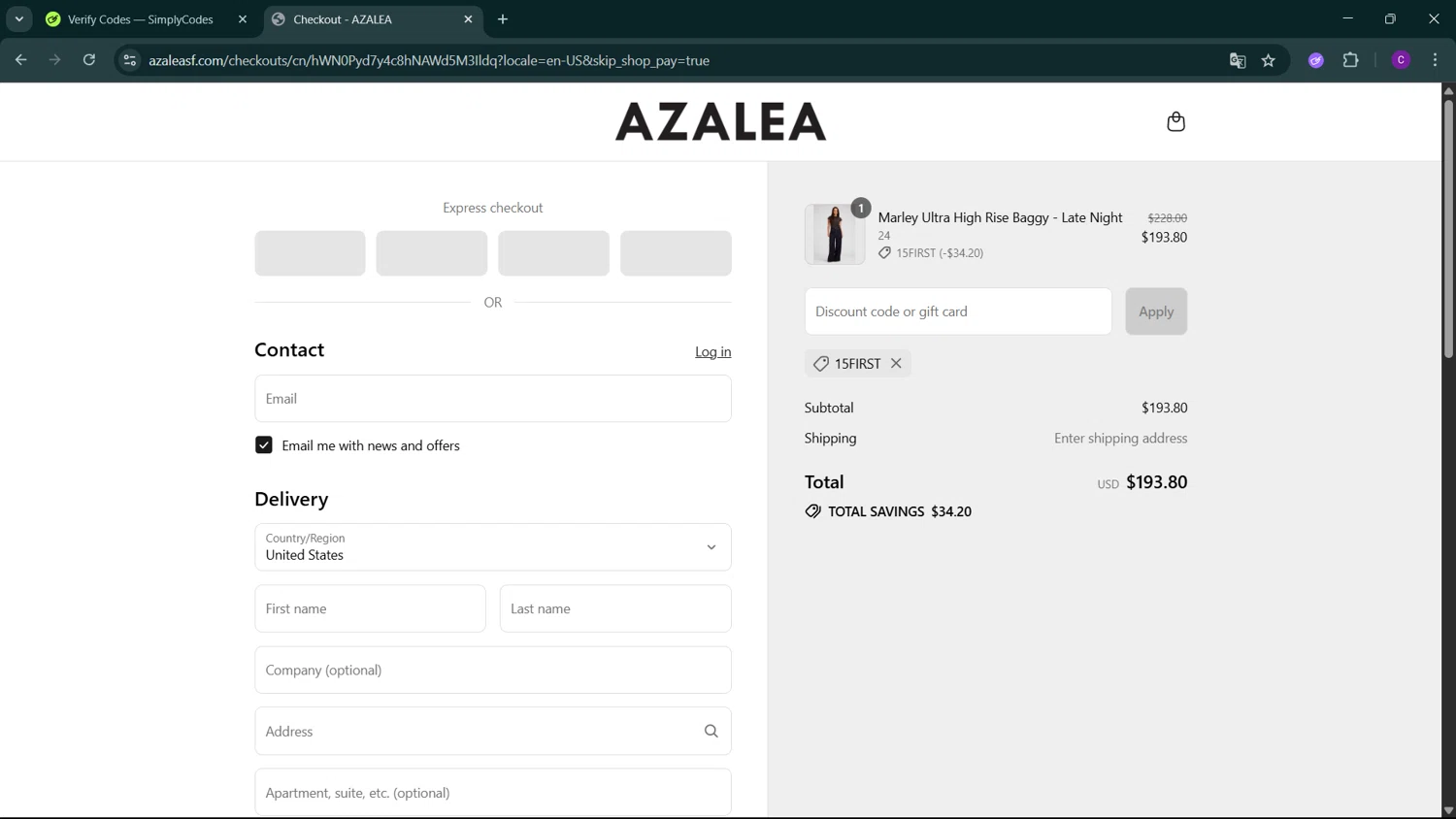Click the strikethrough $228.00 price
The width and height of the screenshot is (1456, 819).
1168,218
